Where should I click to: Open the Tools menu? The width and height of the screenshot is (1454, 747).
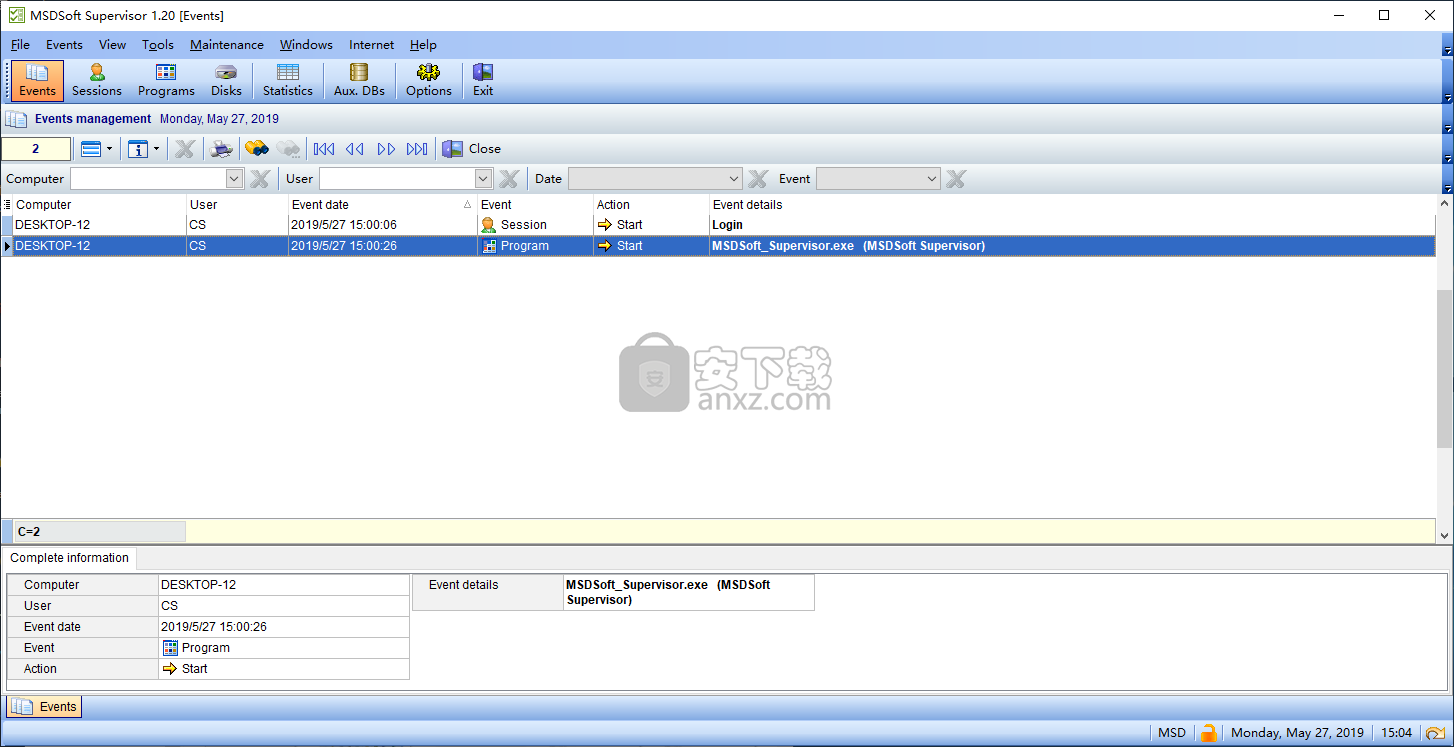click(158, 45)
